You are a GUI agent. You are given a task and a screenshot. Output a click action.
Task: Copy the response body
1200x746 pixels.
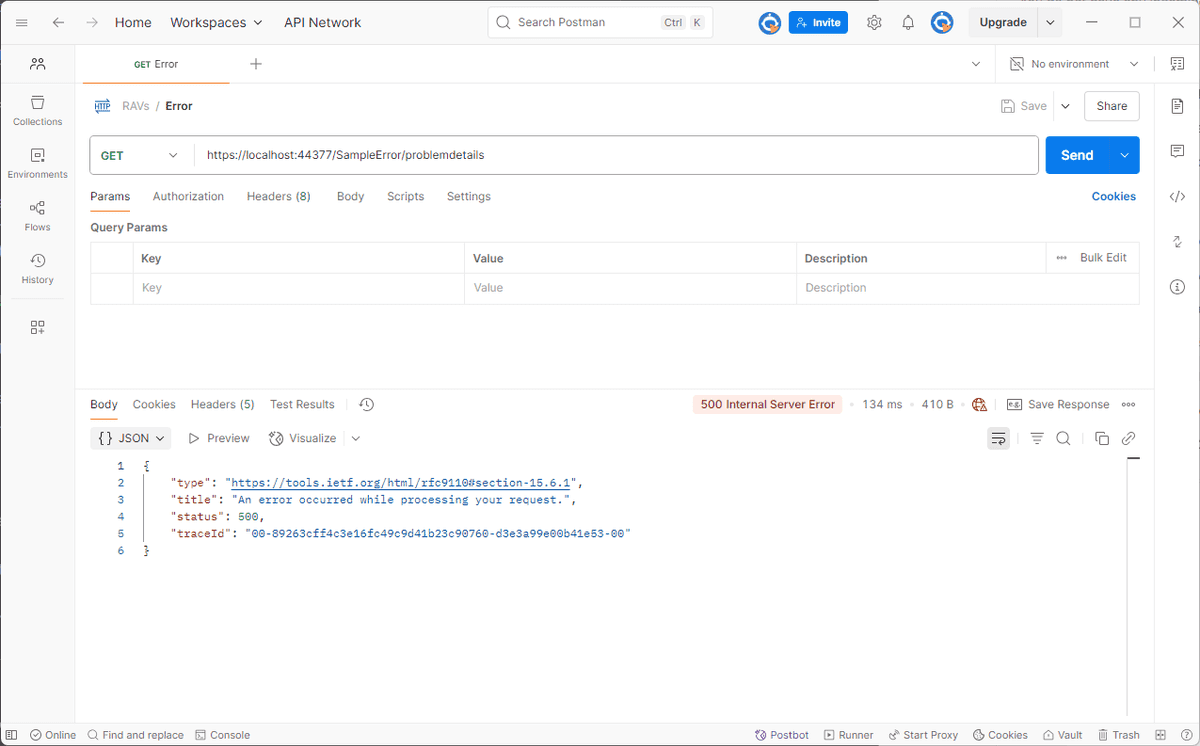click(1101, 438)
